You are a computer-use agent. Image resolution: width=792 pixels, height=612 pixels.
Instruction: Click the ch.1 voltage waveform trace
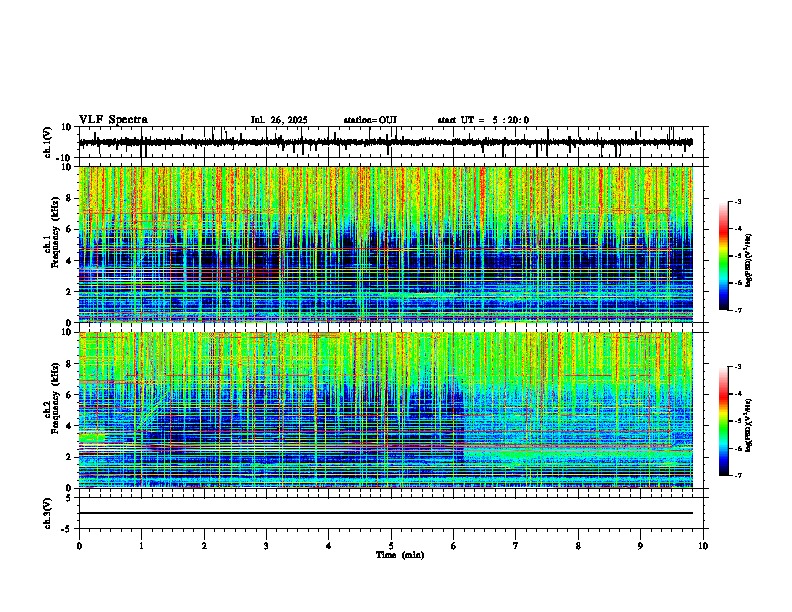click(386, 142)
